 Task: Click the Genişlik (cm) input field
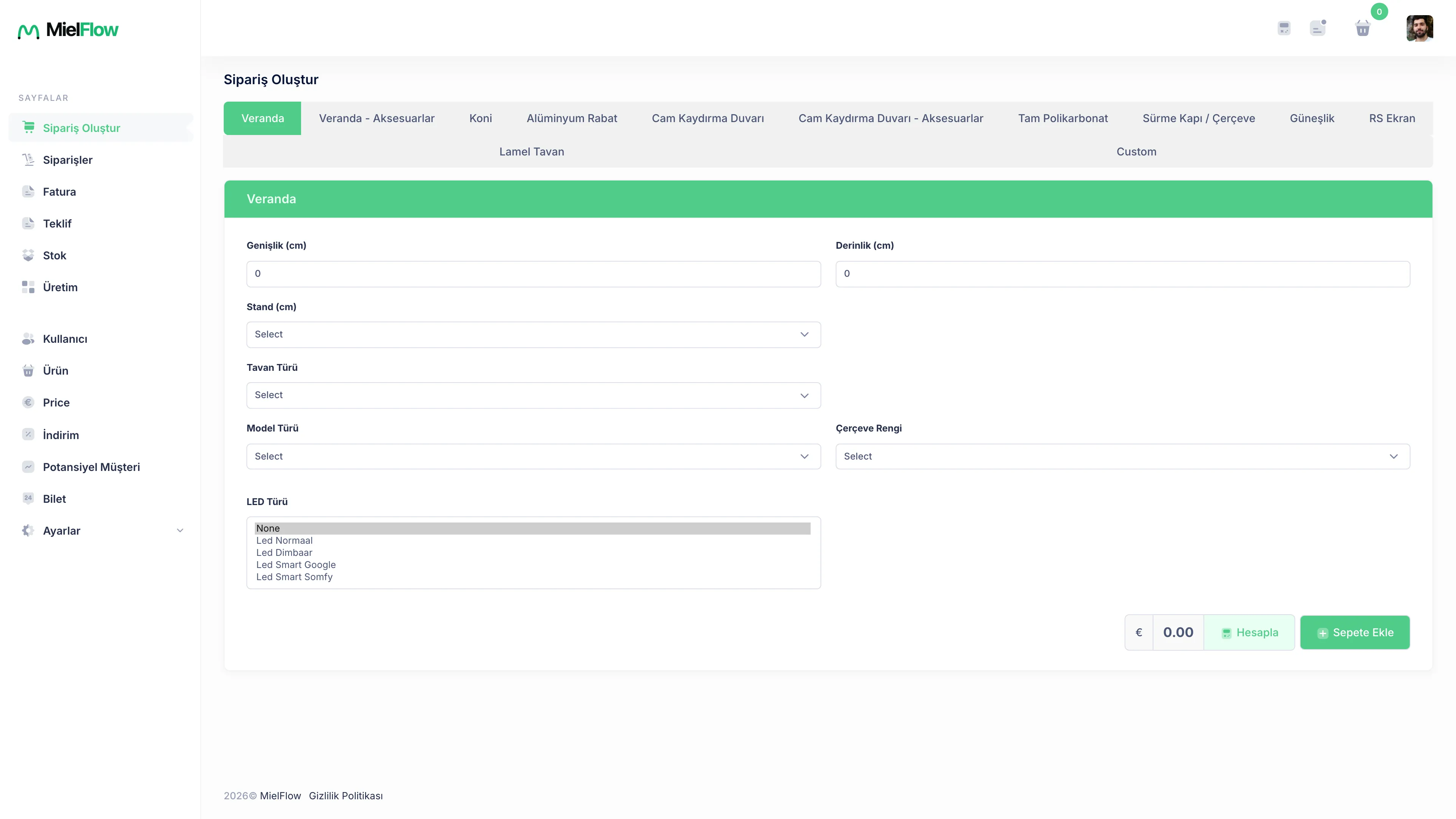(x=533, y=273)
